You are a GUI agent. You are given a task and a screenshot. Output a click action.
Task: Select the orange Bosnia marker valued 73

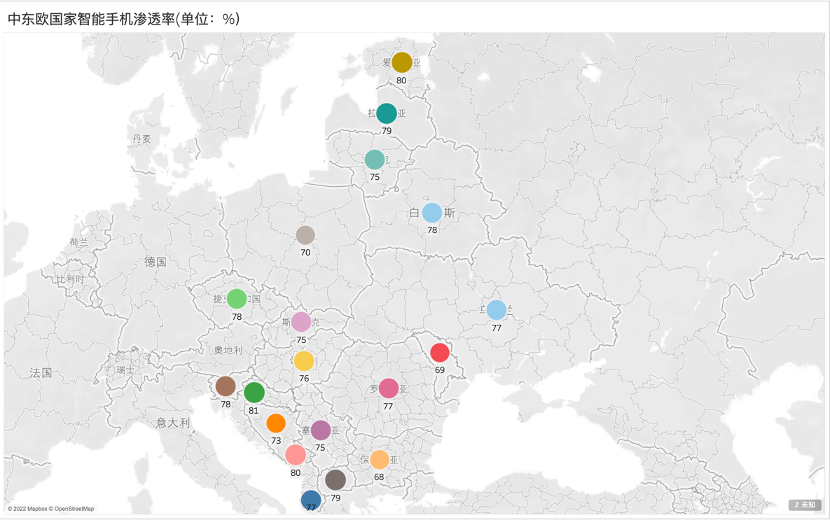point(276,423)
